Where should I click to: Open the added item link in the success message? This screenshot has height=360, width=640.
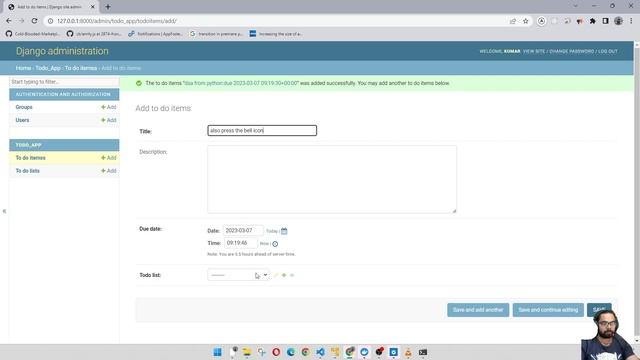pyautogui.click(x=241, y=83)
